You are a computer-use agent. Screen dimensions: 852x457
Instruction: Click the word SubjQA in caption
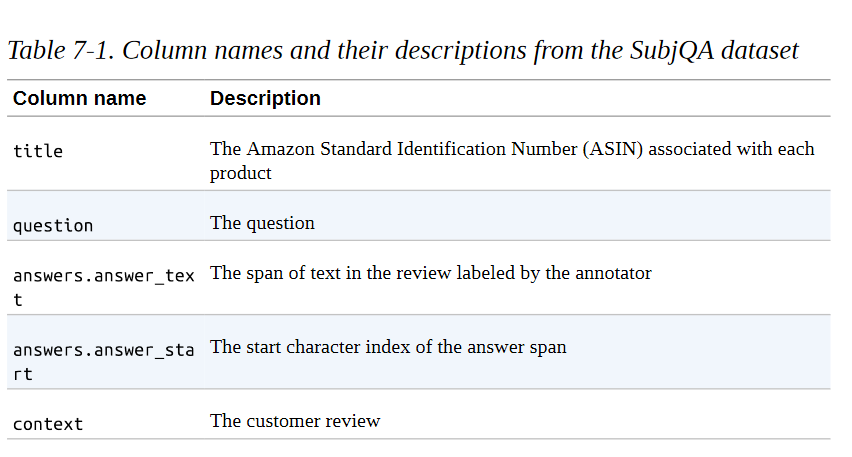coord(672,51)
